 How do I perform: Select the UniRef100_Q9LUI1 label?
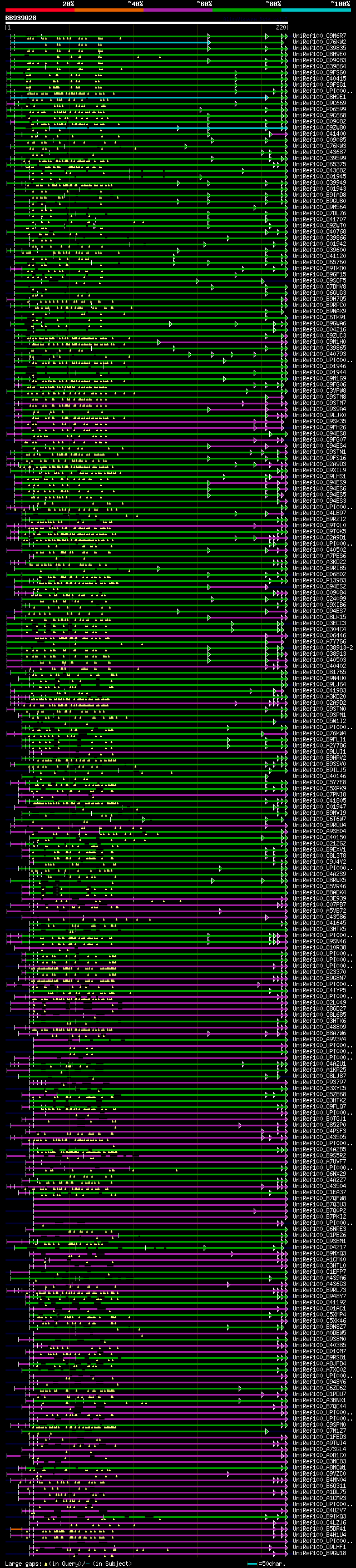319,752
